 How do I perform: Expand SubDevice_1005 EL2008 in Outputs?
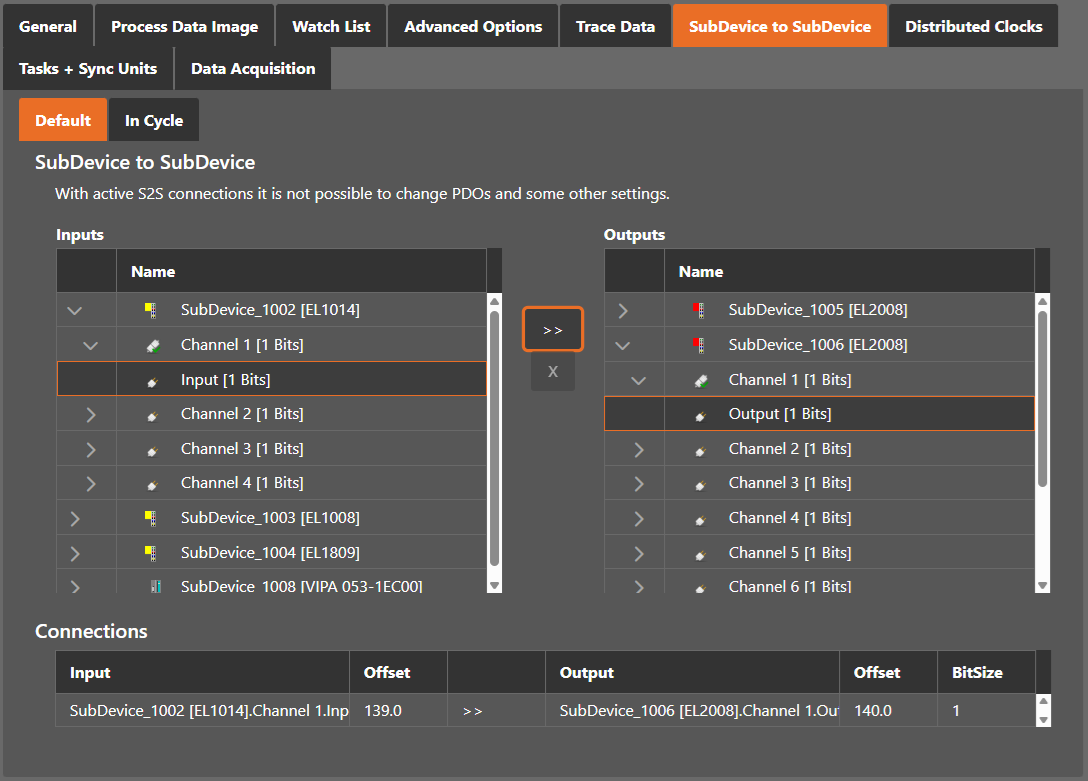pyautogui.click(x=623, y=311)
